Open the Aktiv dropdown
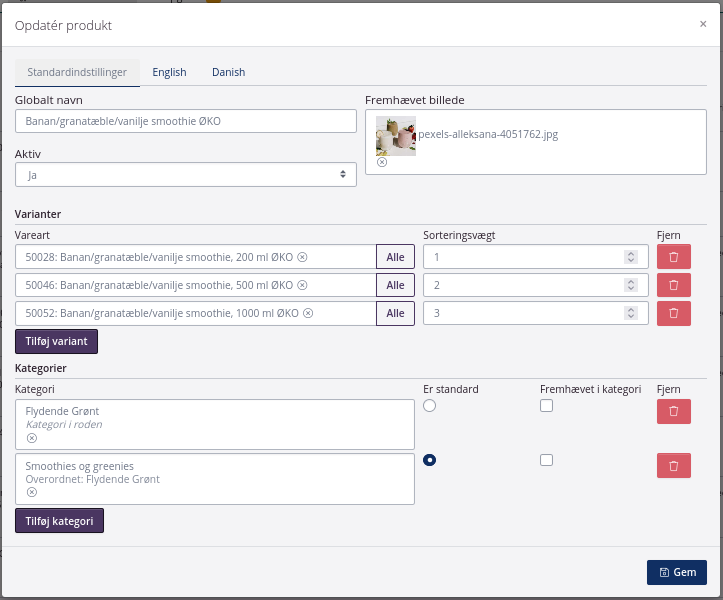 [x=186, y=175]
